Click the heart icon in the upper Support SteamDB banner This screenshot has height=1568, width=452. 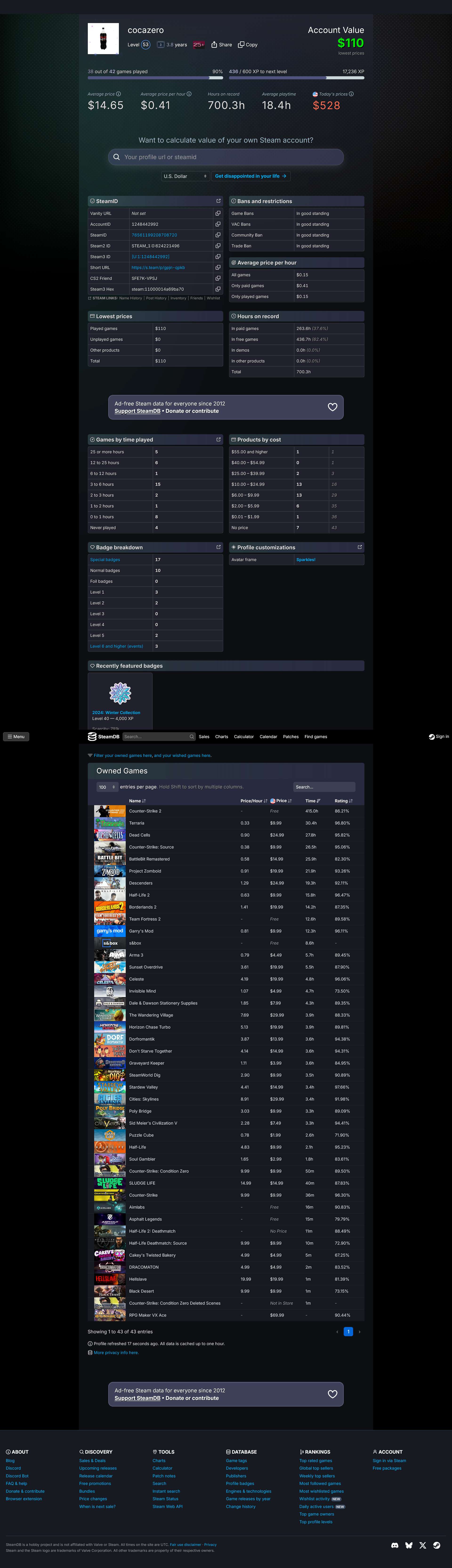click(333, 407)
